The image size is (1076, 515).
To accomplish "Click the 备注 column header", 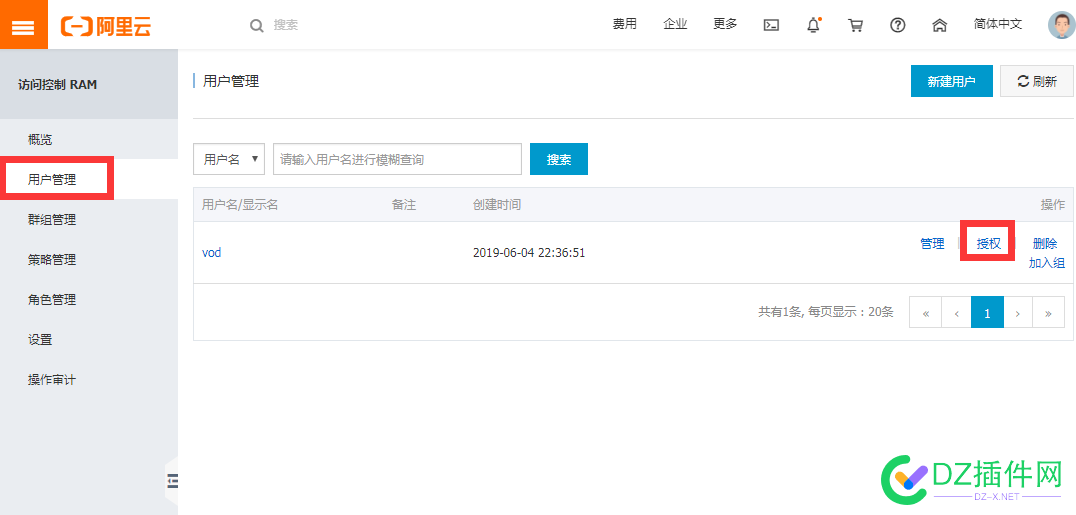I will [x=404, y=205].
